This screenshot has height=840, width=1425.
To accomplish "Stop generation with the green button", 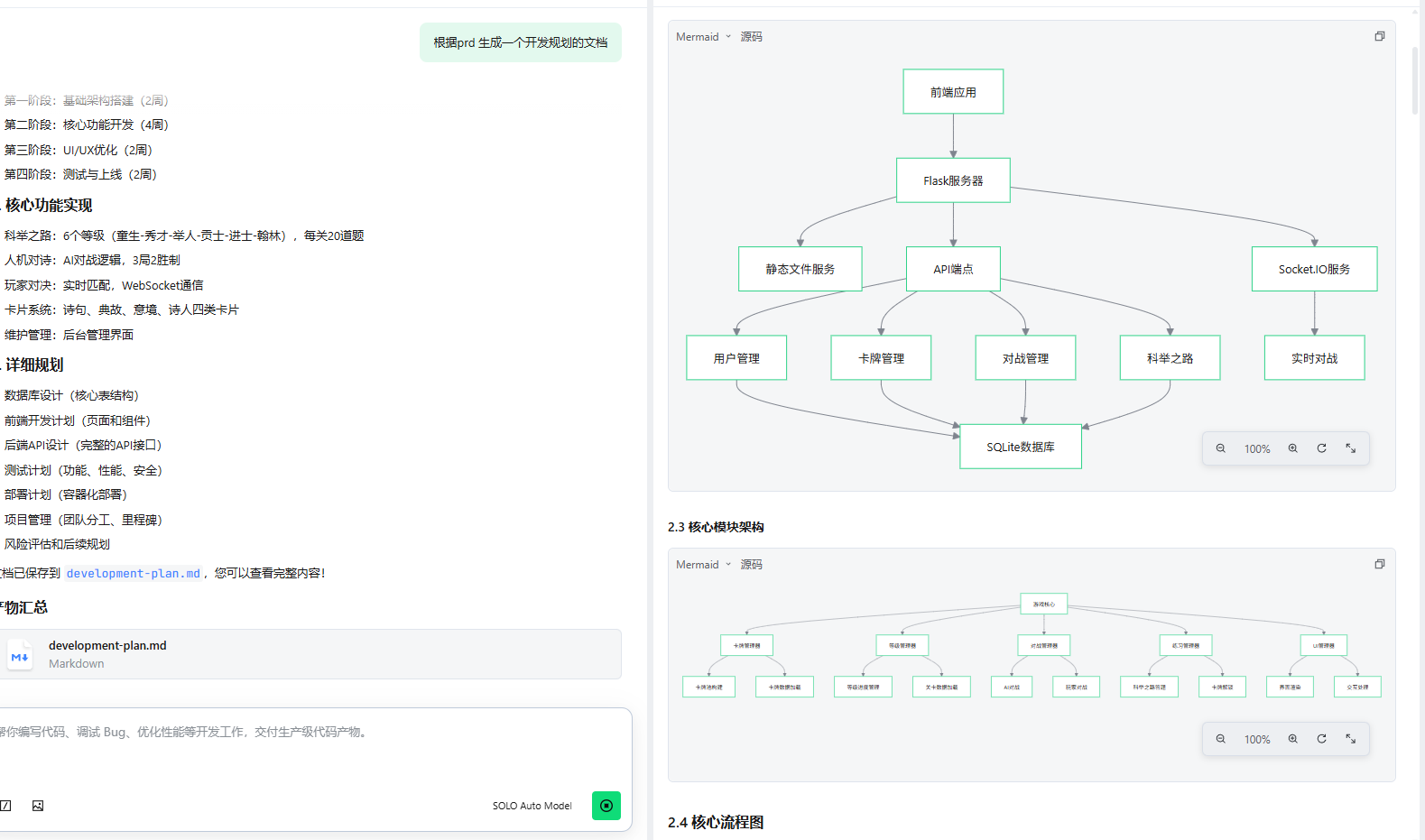I will pos(606,806).
